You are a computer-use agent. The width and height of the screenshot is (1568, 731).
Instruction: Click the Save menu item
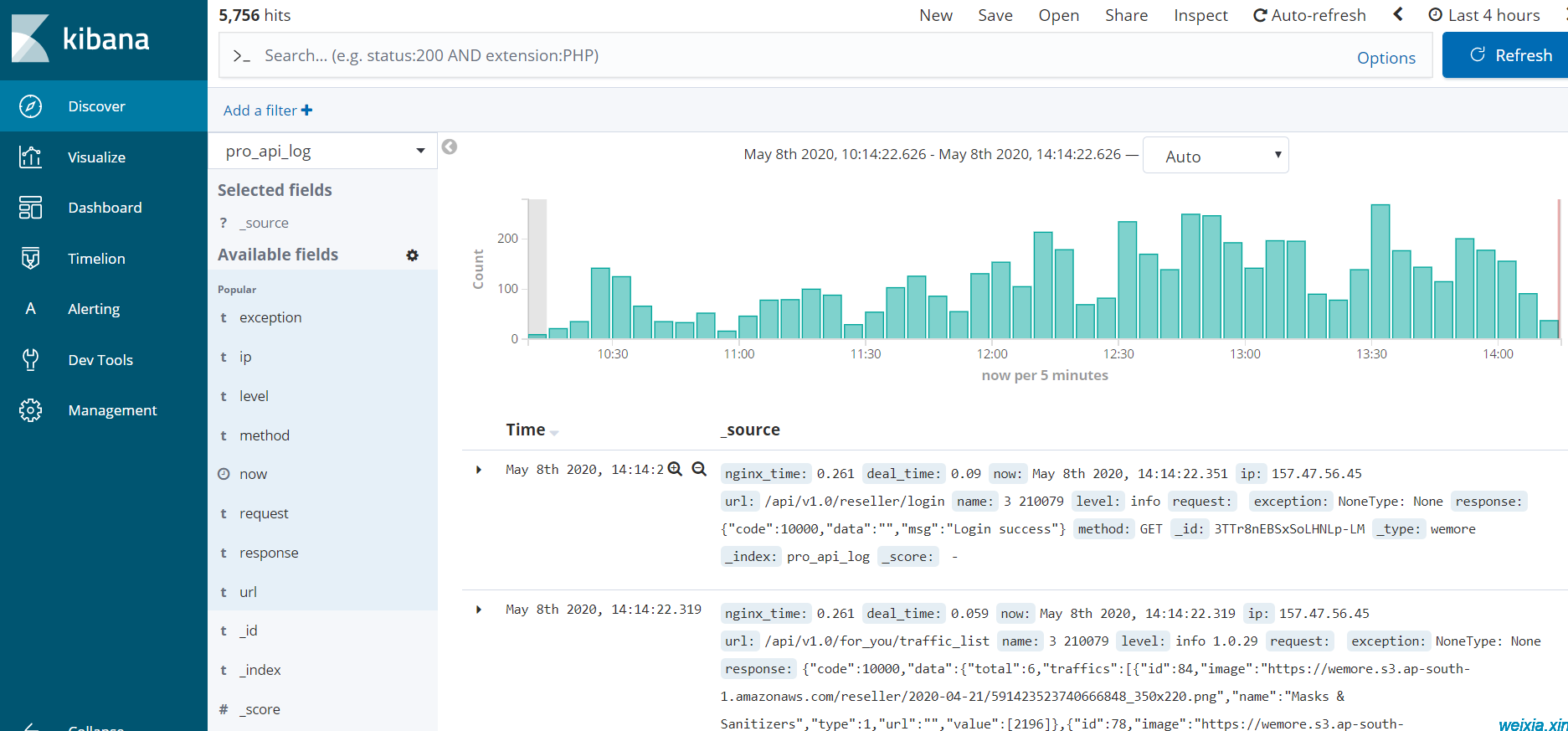pos(995,15)
